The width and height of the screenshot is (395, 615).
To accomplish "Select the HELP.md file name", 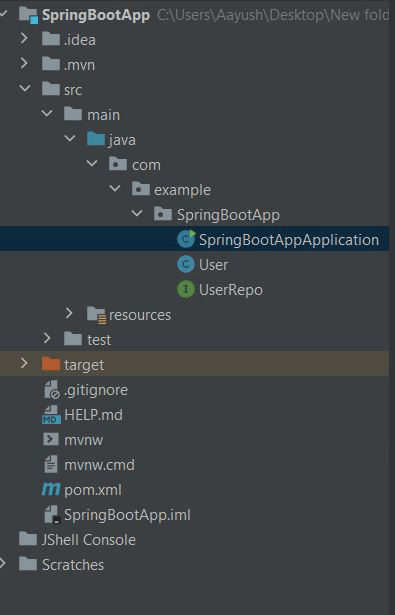I will click(x=93, y=415).
